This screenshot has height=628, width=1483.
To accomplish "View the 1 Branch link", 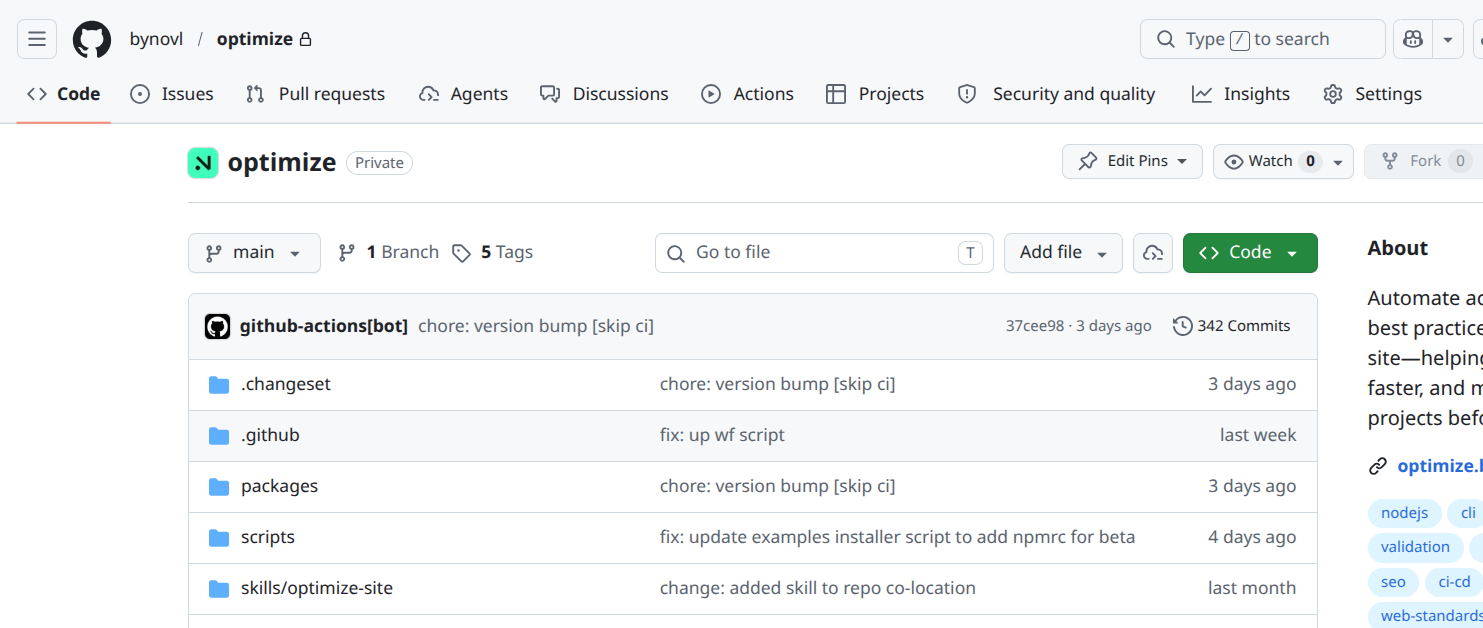I will 388,253.
